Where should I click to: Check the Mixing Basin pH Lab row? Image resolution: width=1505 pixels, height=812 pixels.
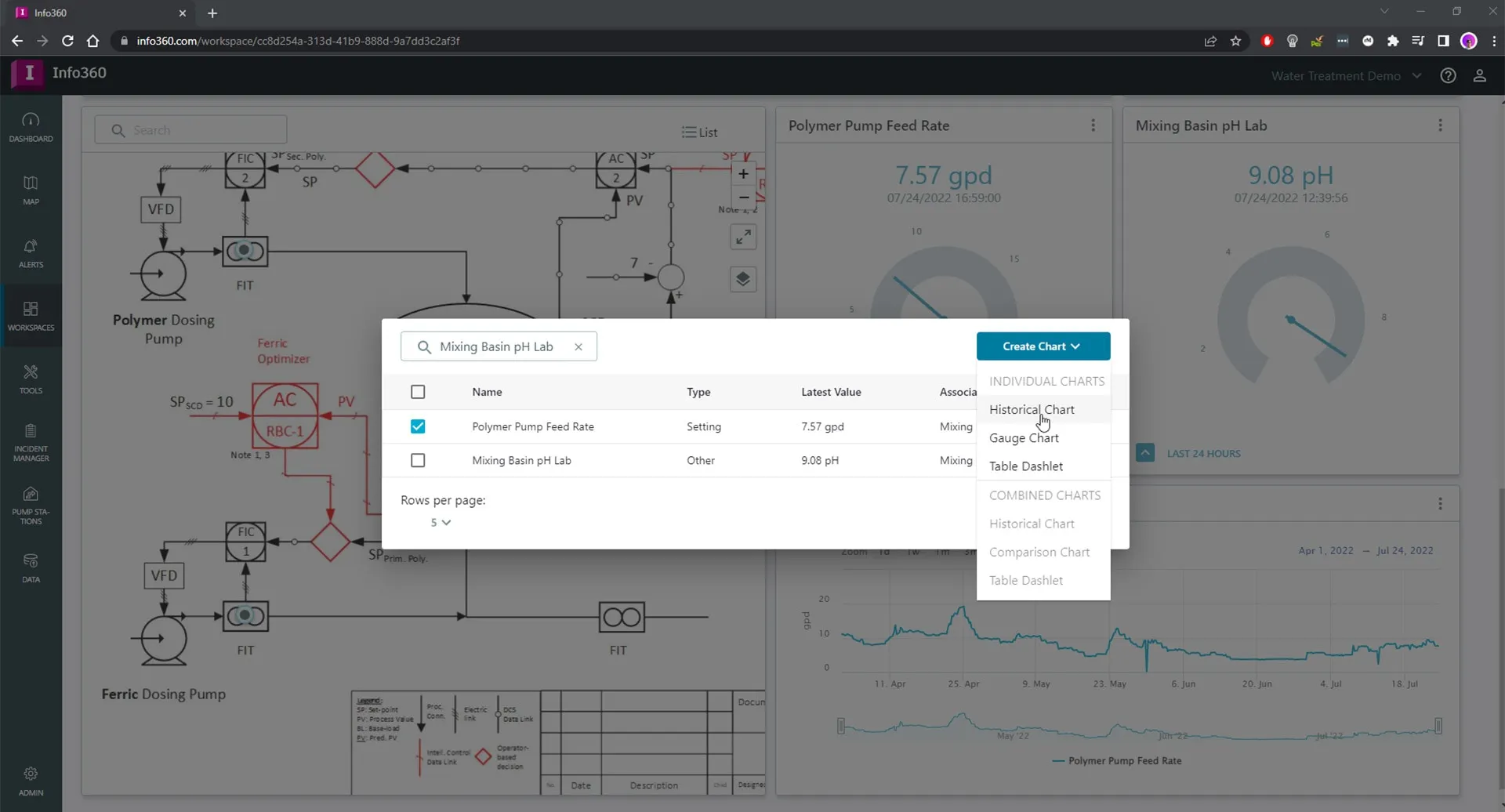coord(418,461)
